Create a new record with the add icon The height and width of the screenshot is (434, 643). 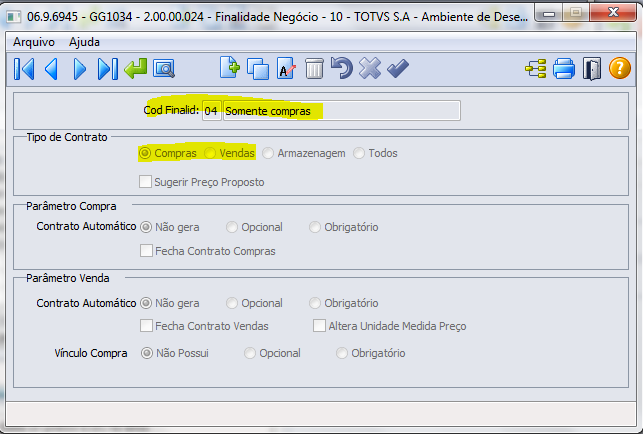(230, 69)
